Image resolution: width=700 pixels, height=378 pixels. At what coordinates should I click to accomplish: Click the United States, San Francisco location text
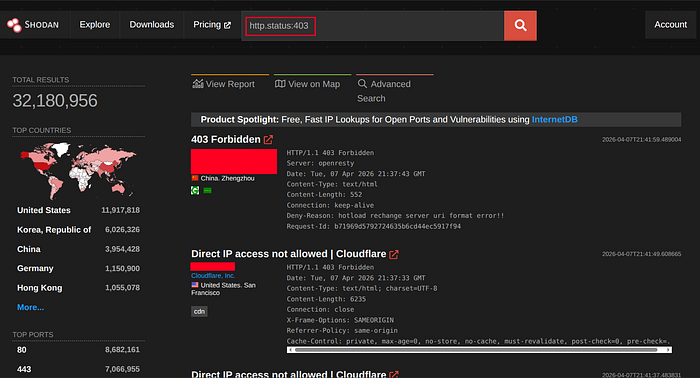pos(223,289)
